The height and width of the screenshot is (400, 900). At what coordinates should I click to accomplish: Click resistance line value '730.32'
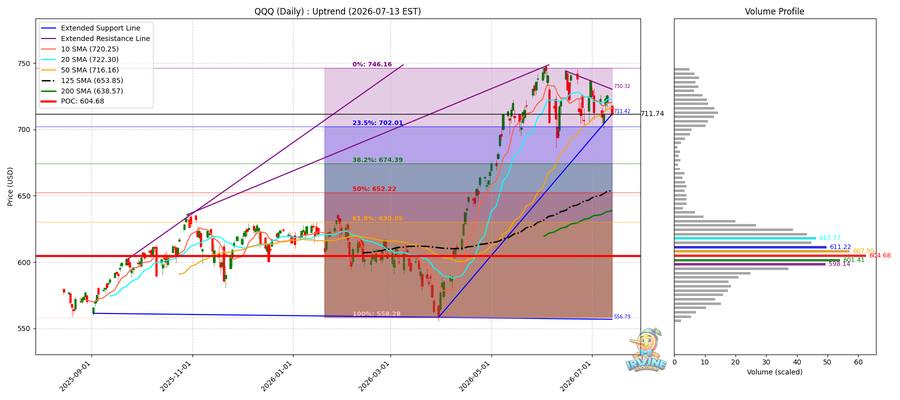click(x=622, y=87)
